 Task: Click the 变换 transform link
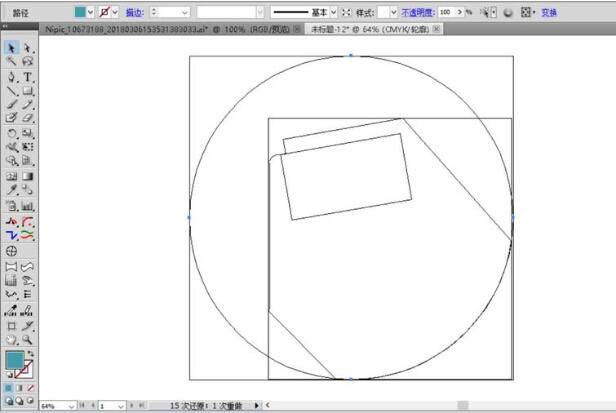pos(549,13)
